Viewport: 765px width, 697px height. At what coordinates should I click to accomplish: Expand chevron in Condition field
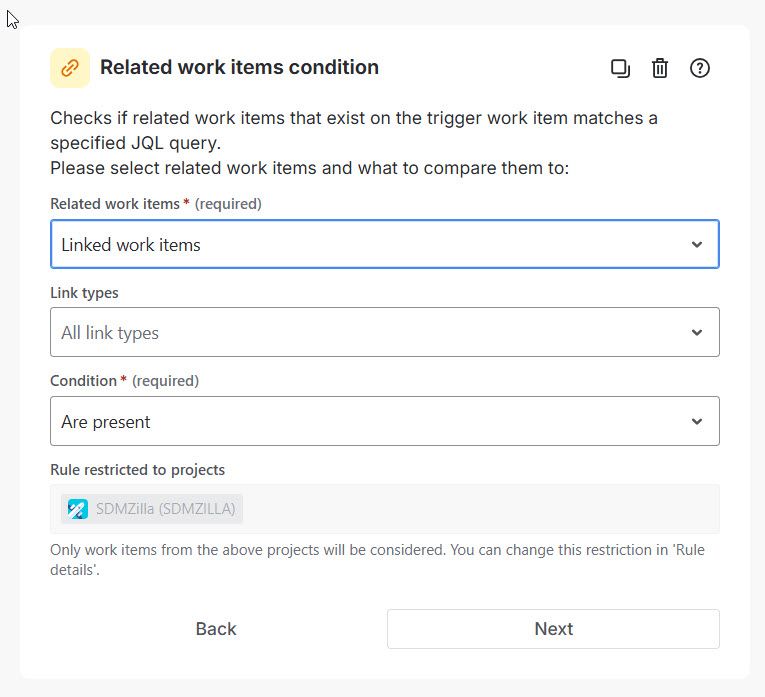[697, 421]
